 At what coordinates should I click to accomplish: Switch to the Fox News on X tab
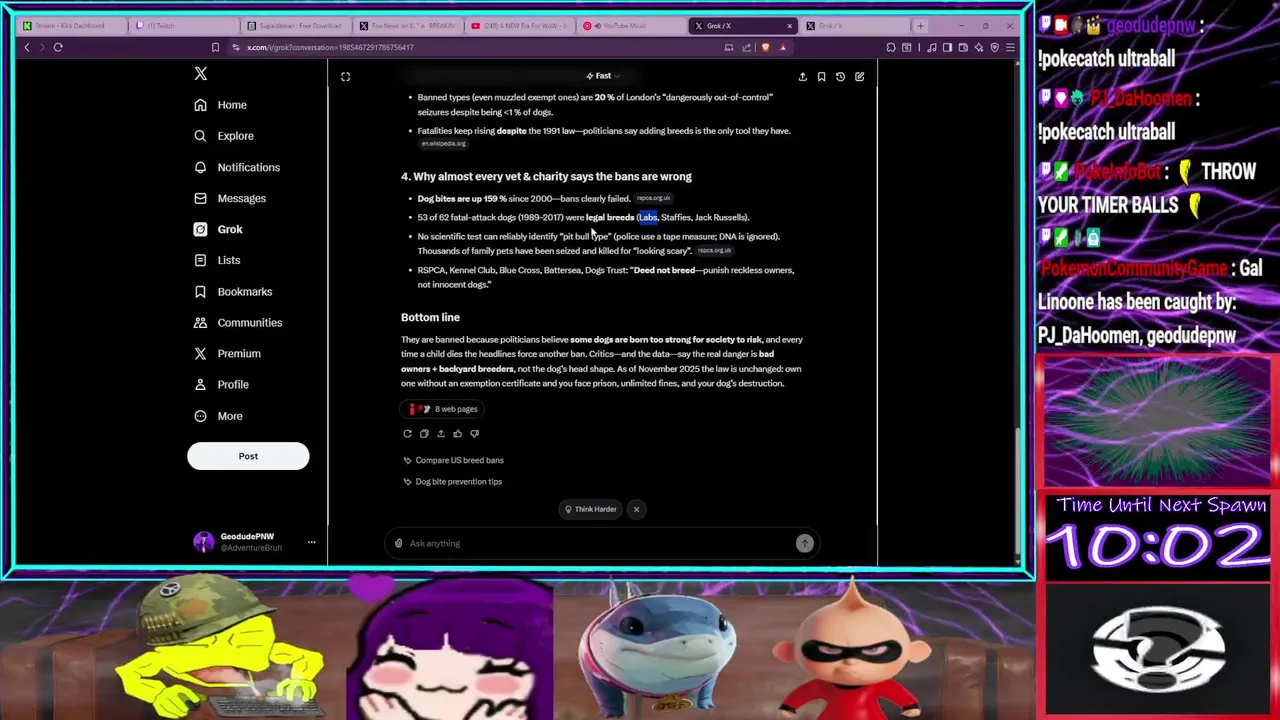point(407,25)
